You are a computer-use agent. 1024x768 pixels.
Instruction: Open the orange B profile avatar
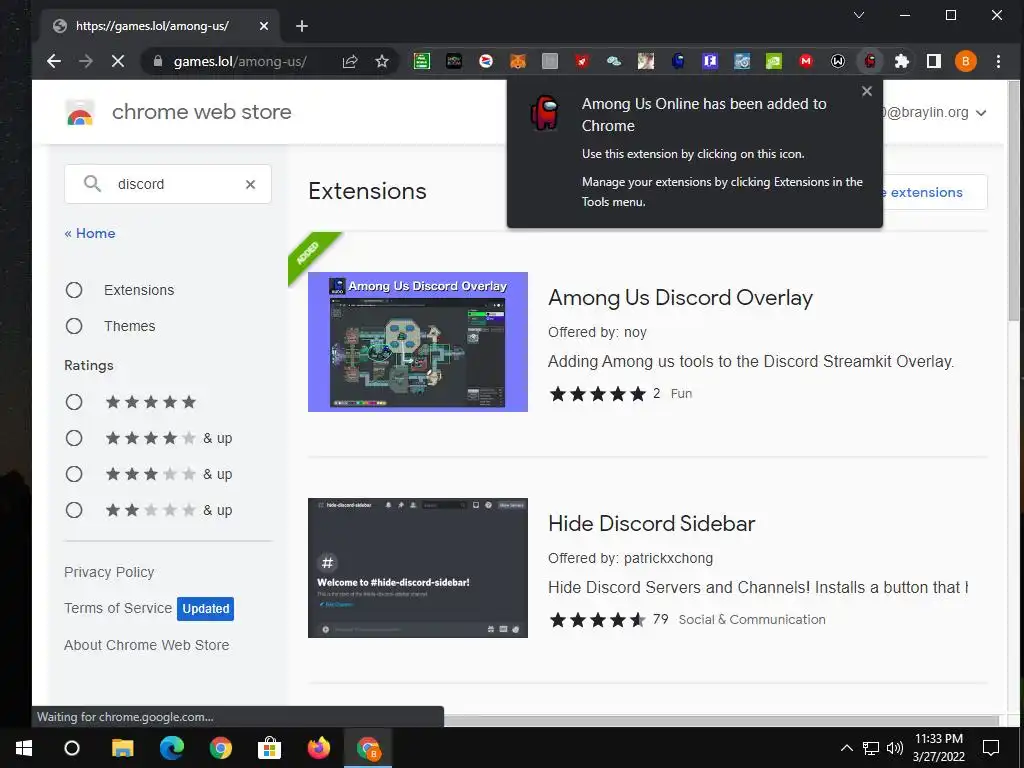966,61
